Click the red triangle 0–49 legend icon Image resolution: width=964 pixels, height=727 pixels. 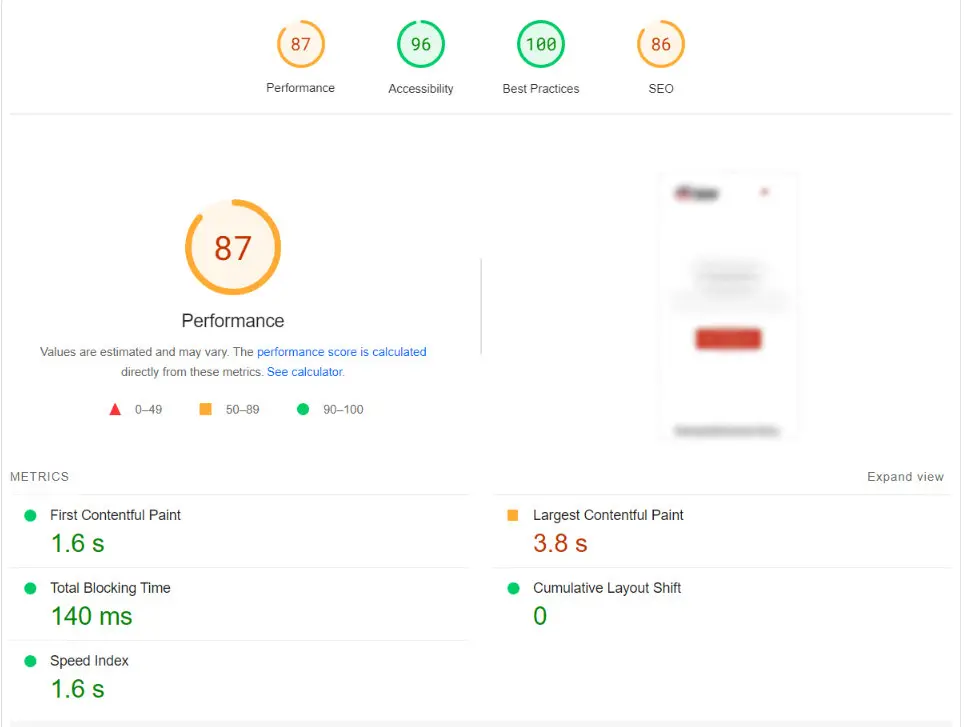(115, 409)
